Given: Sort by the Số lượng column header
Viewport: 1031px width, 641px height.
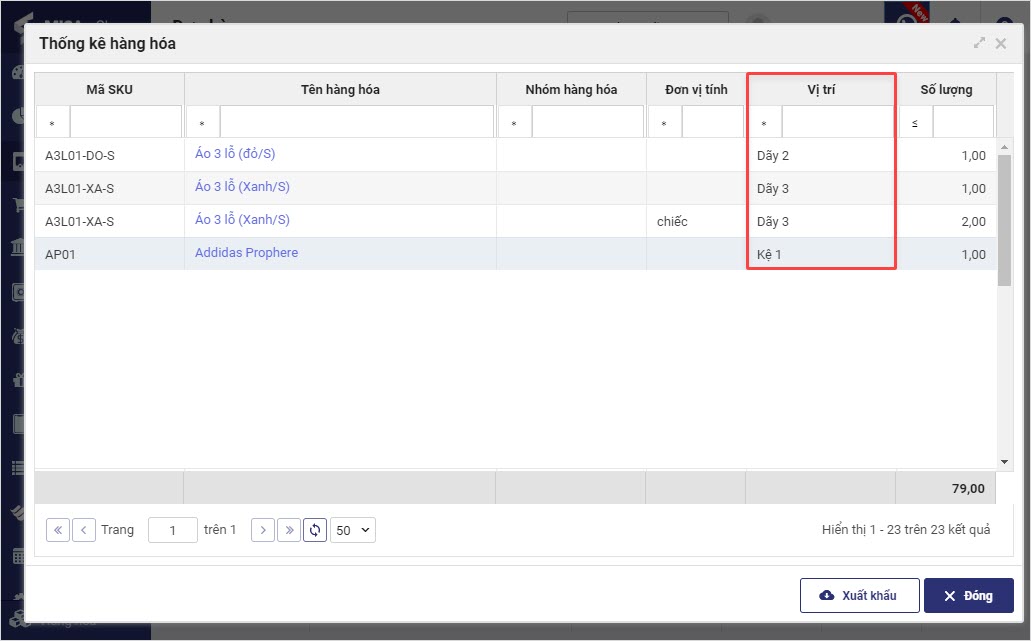Looking at the screenshot, I should (946, 89).
